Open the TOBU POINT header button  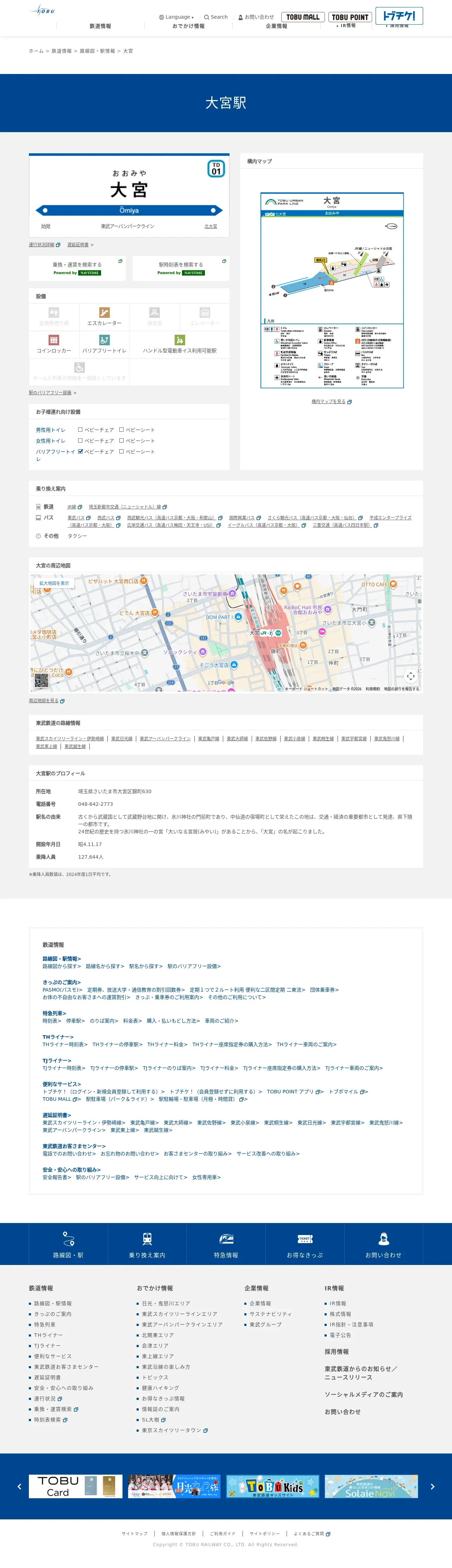click(350, 17)
